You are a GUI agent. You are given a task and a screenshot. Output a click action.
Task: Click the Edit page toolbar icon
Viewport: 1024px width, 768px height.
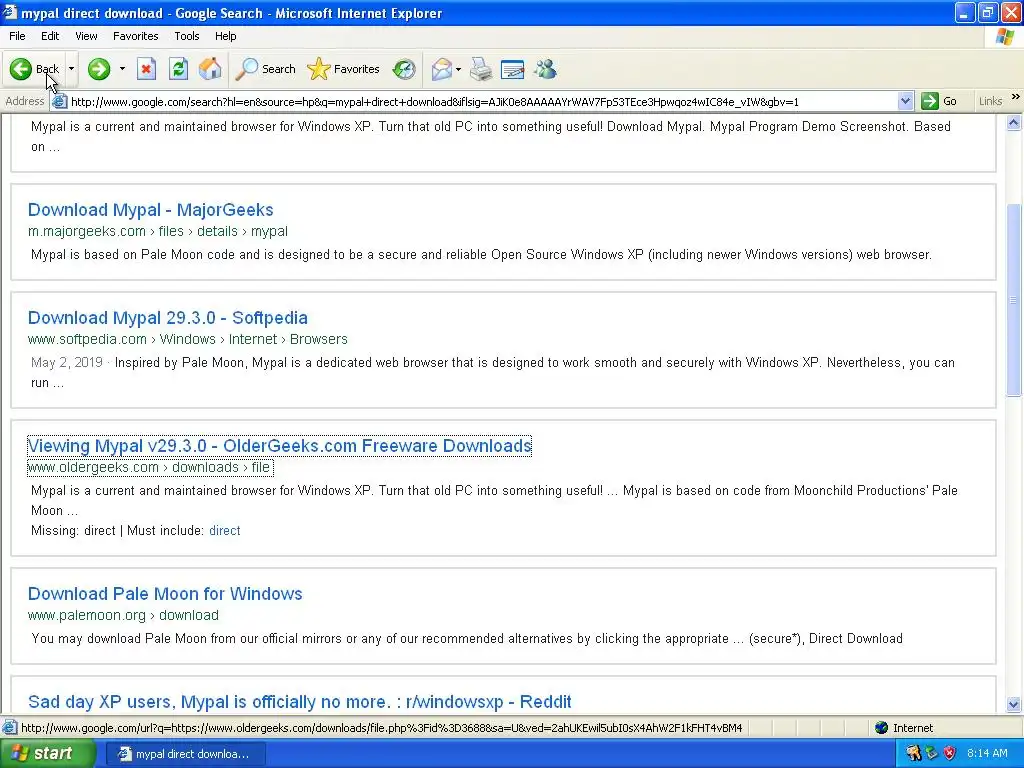[513, 69]
